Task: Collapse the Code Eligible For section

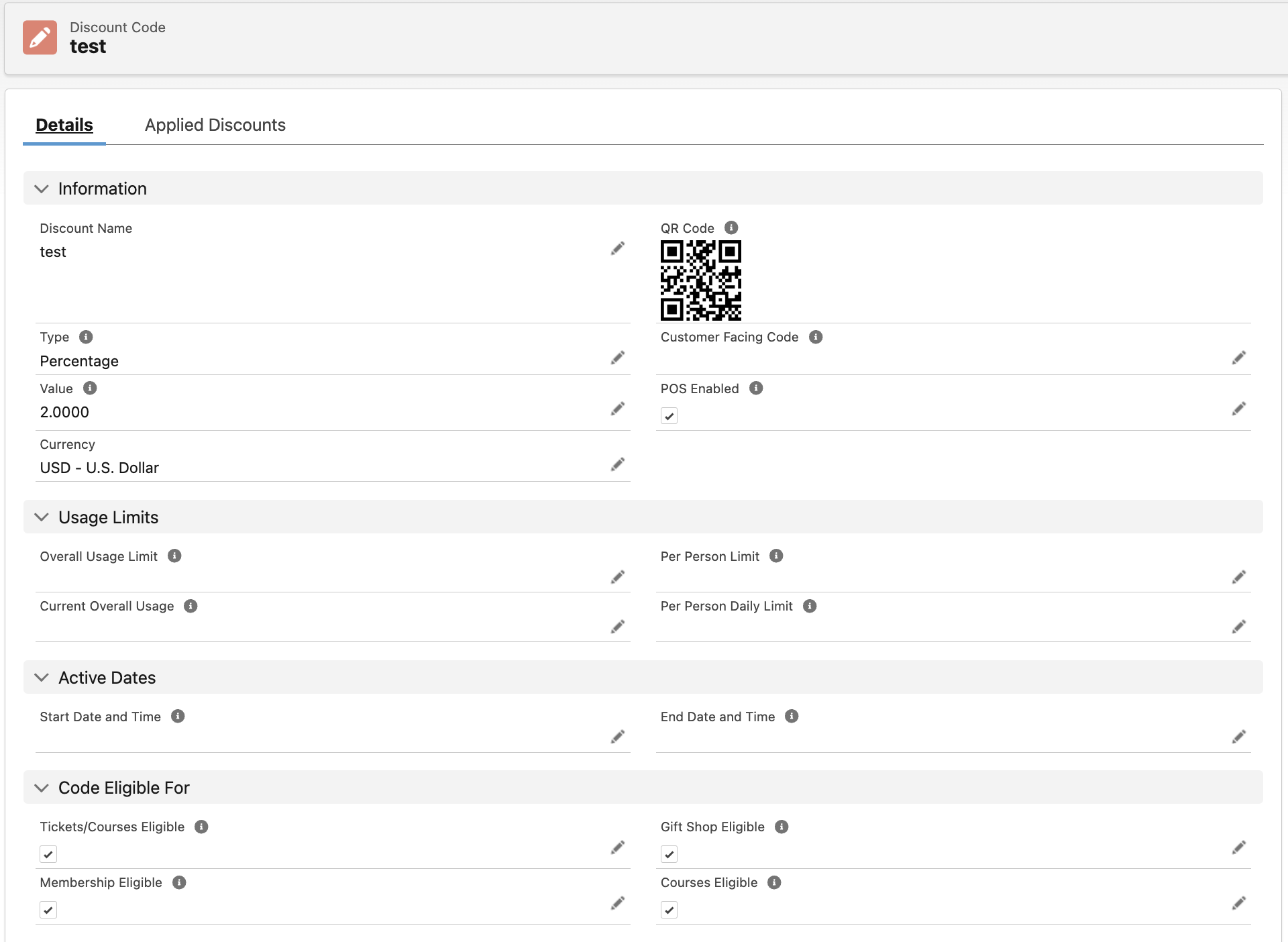Action: (42, 788)
